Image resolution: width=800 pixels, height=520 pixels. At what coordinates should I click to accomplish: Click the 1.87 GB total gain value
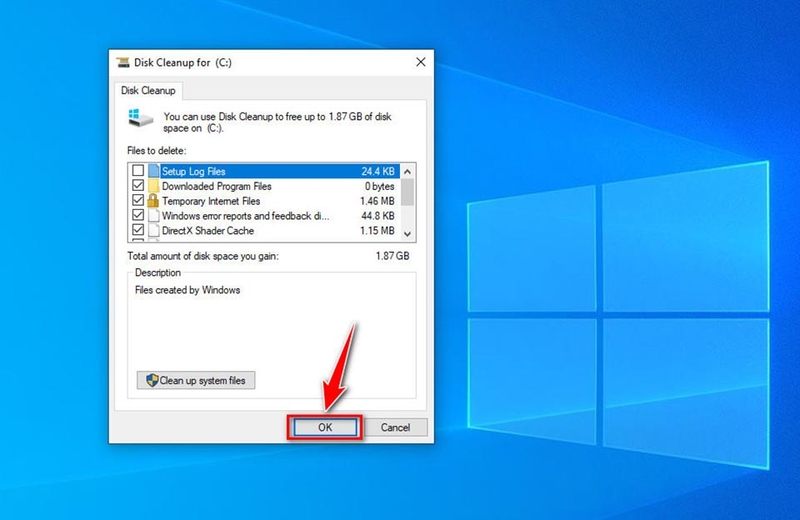[392, 256]
